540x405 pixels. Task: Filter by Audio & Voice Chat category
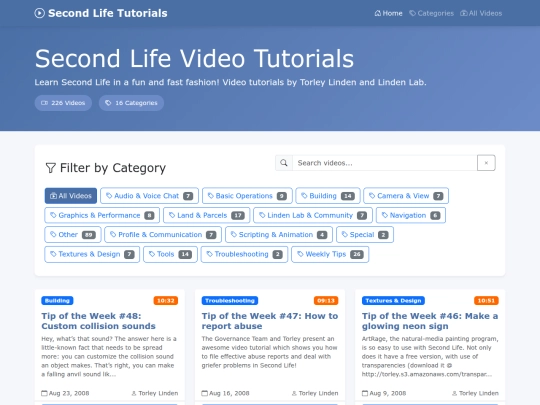point(149,196)
